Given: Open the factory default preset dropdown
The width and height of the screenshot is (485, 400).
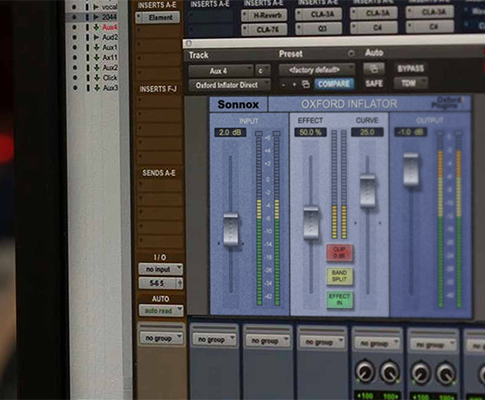Looking at the screenshot, I should point(317,70).
